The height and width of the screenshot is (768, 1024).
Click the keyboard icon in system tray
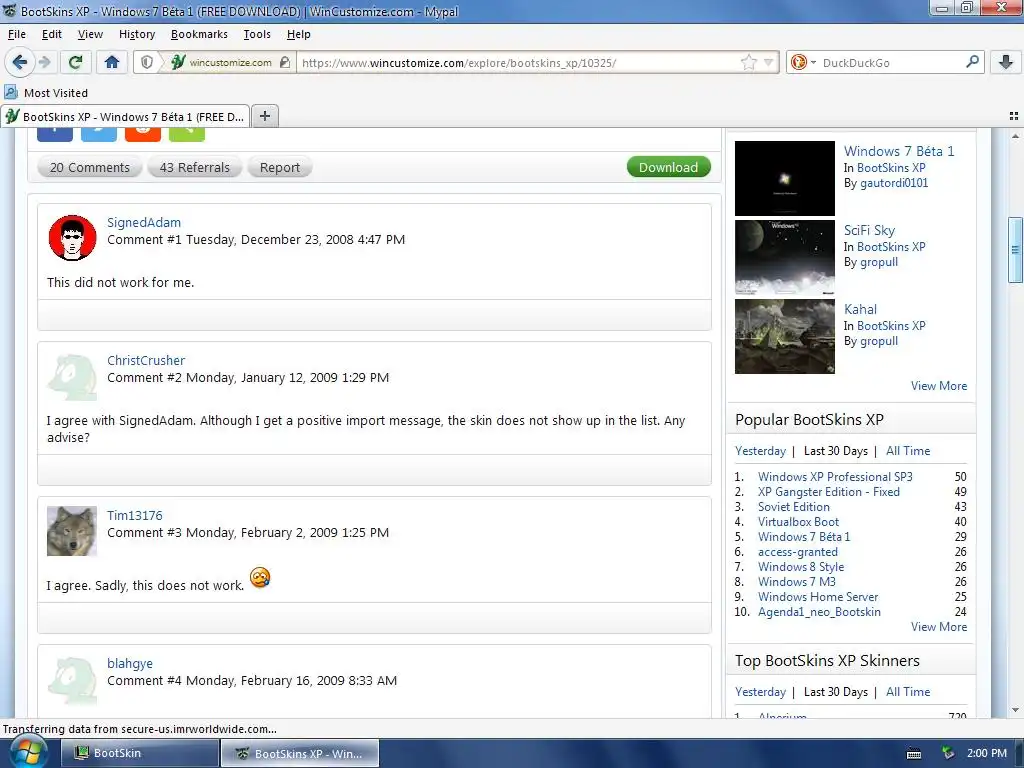[914, 754]
